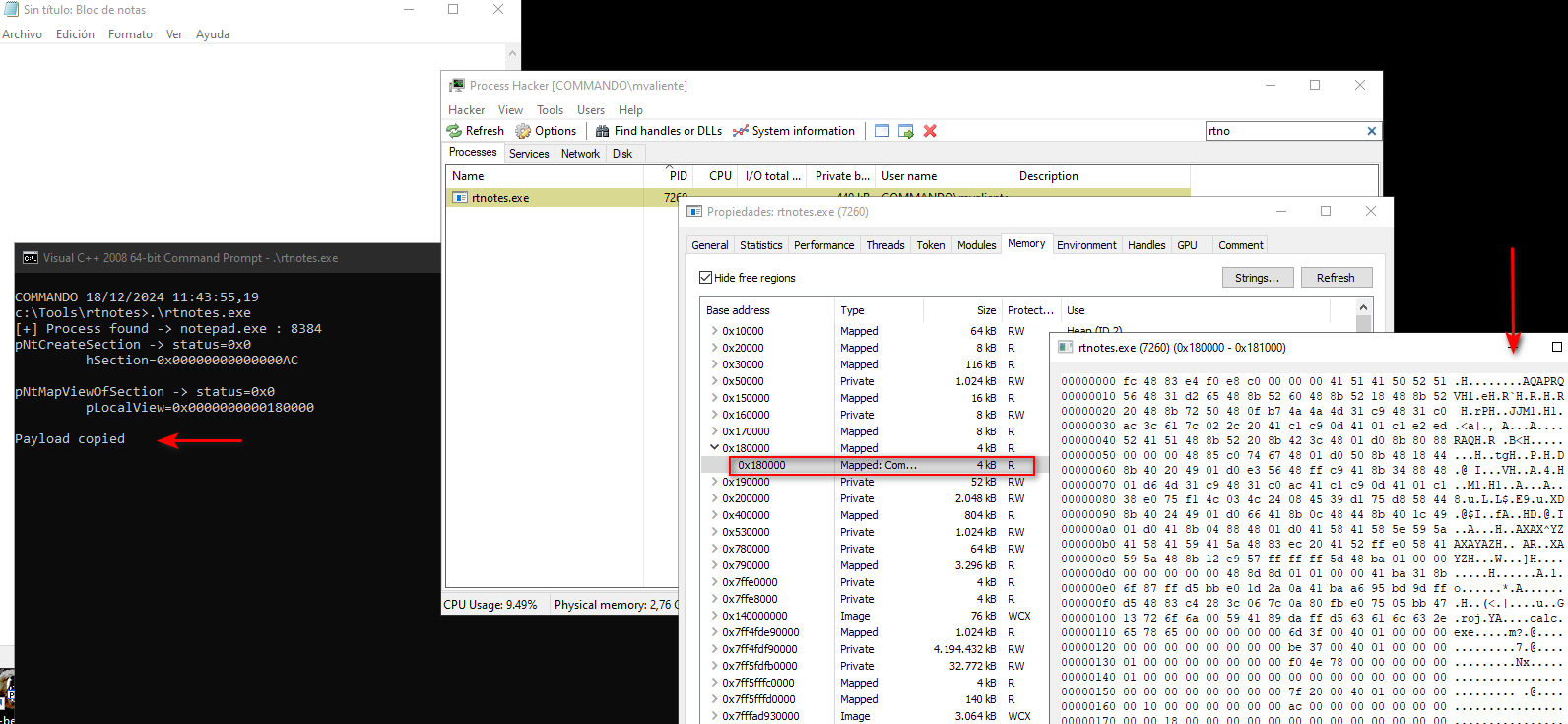Screen dimensions: 1568x724
Task: Sort by the Base address column header
Action: (x=766, y=310)
